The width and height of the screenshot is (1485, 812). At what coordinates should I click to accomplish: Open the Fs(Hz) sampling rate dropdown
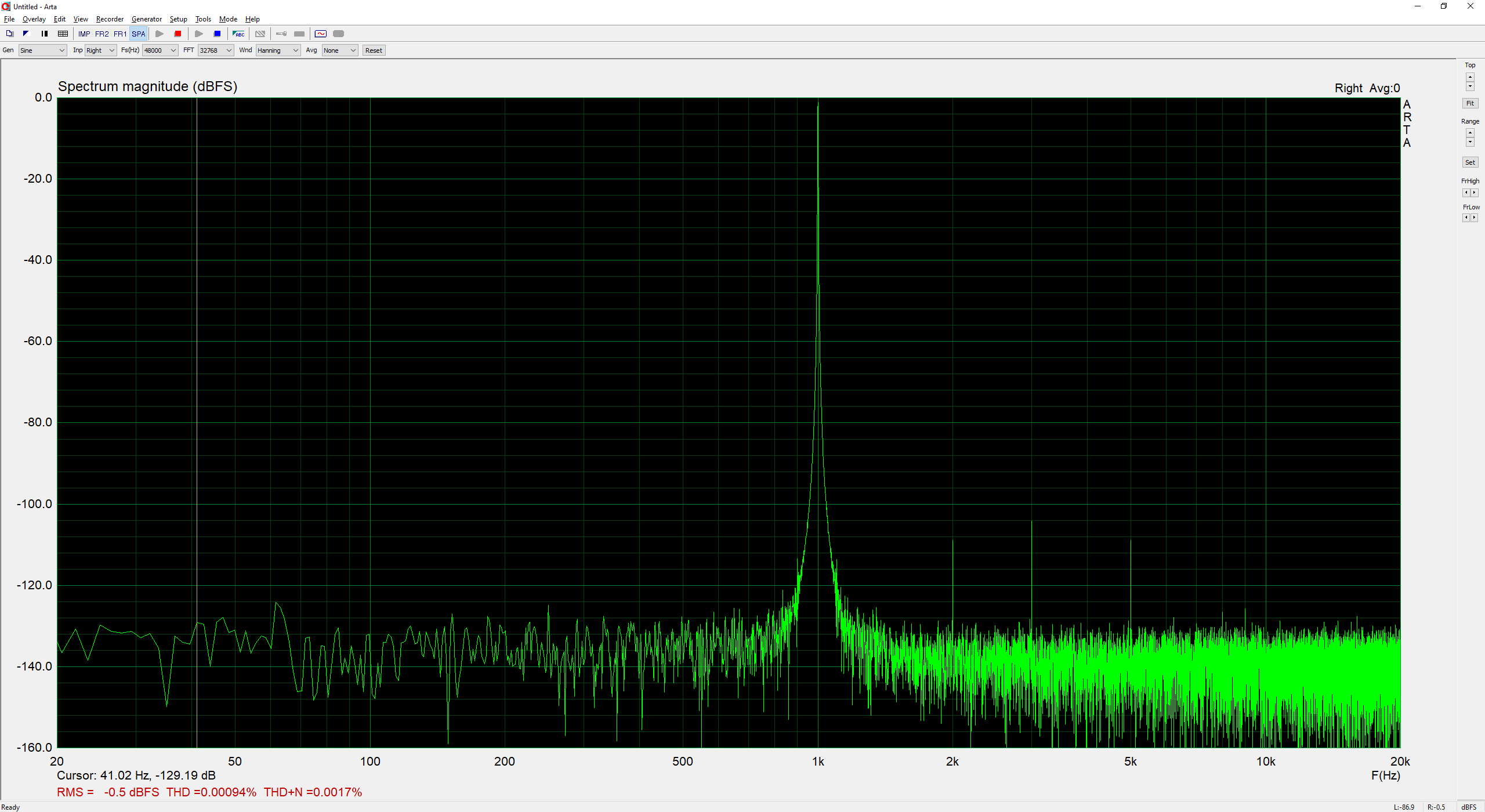[160, 50]
